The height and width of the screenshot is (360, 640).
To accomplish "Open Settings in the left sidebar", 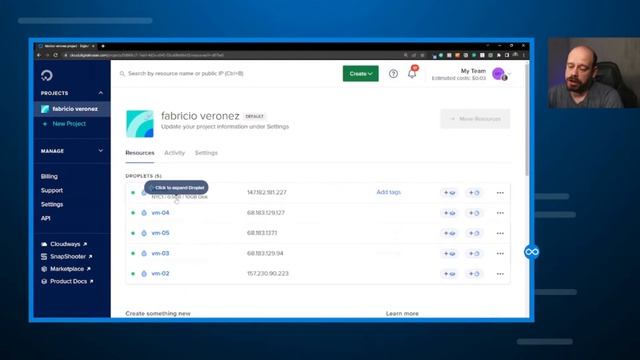I will (52, 204).
